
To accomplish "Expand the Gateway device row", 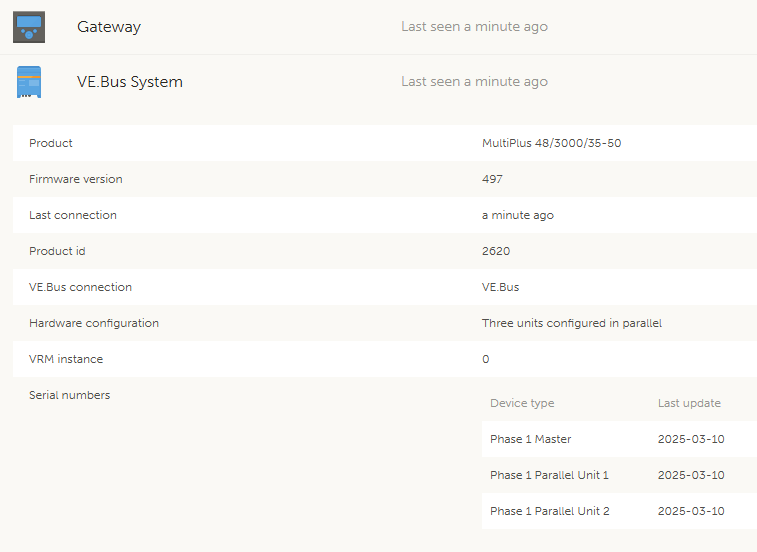I will coord(109,27).
